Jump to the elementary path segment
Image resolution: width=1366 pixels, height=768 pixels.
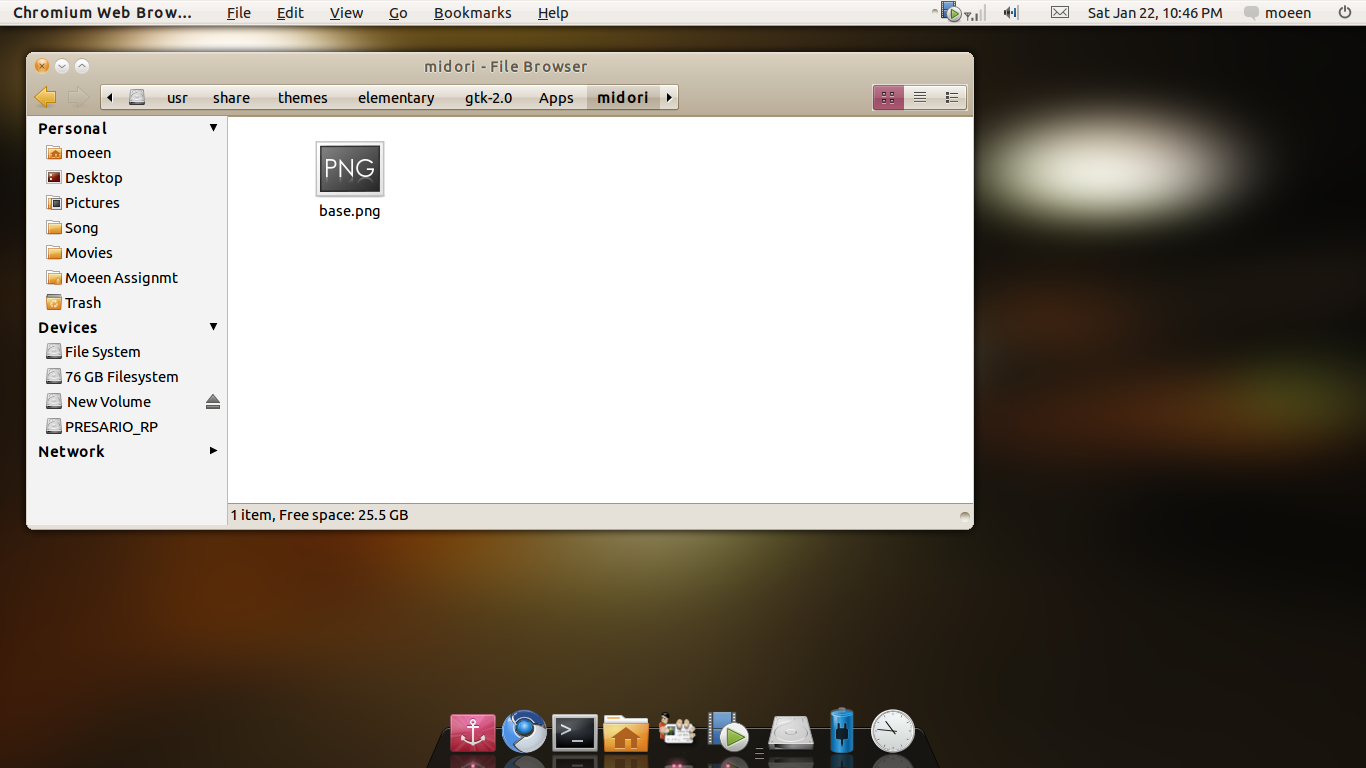pos(396,97)
